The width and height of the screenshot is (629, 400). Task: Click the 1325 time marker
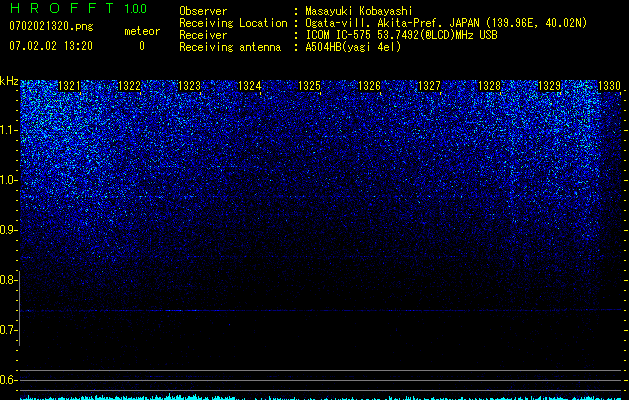click(309, 86)
